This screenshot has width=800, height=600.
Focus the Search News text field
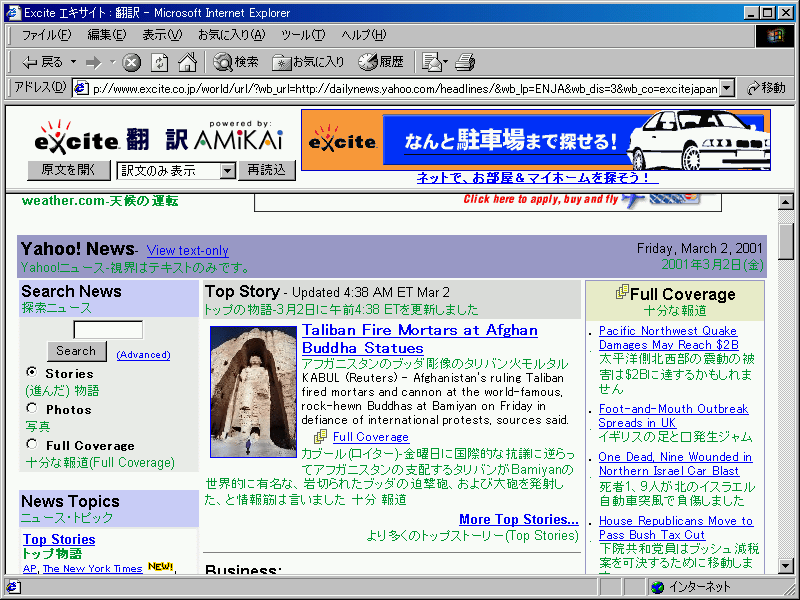(108, 330)
